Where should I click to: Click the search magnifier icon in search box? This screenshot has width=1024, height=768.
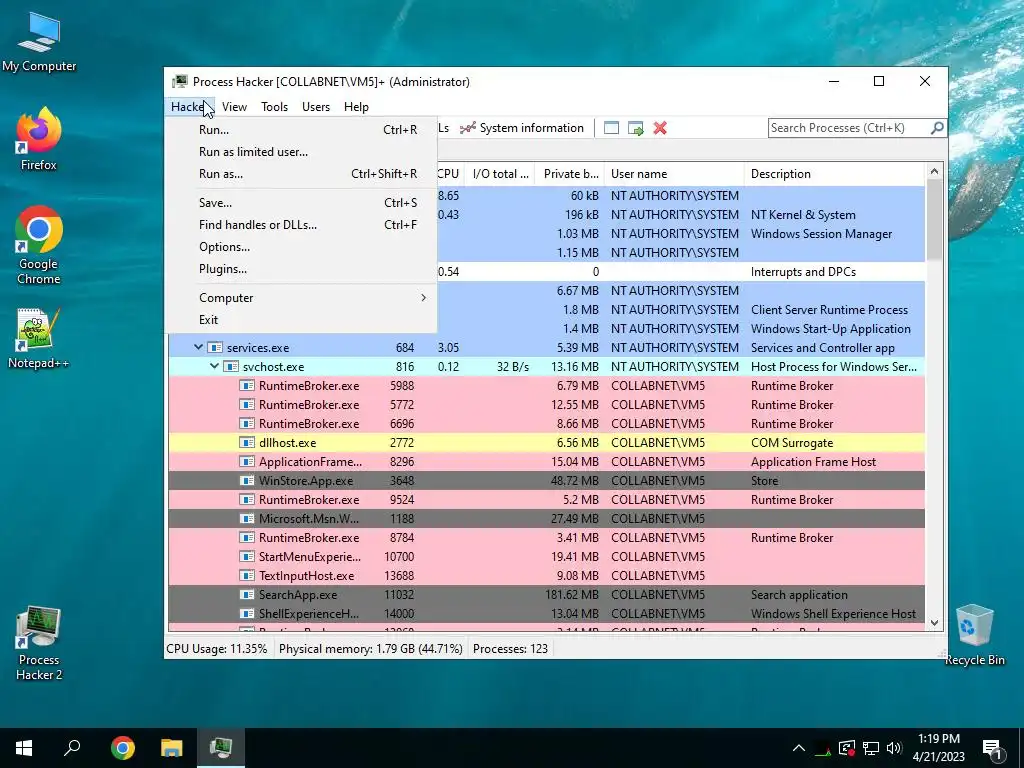click(937, 128)
